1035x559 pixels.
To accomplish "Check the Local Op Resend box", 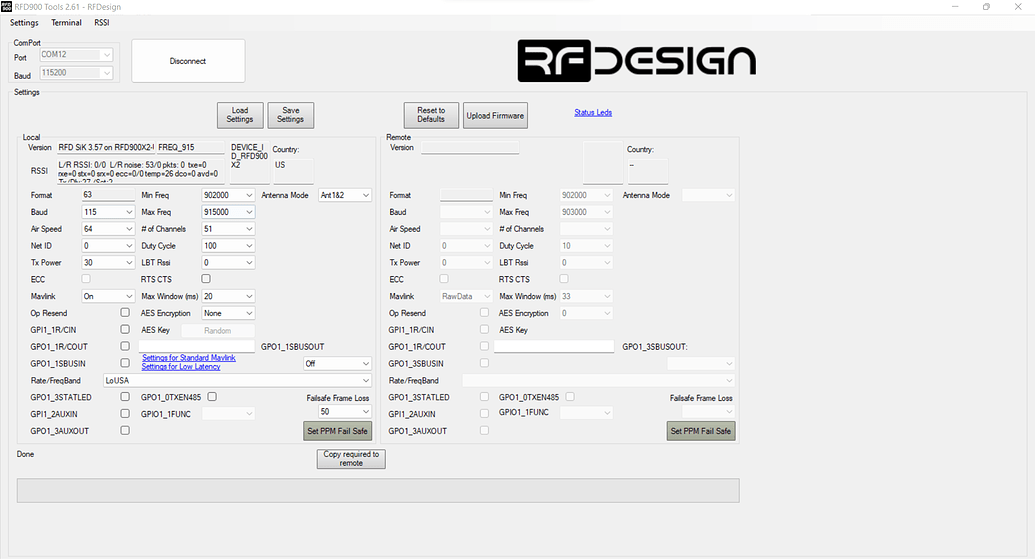I will [125, 313].
